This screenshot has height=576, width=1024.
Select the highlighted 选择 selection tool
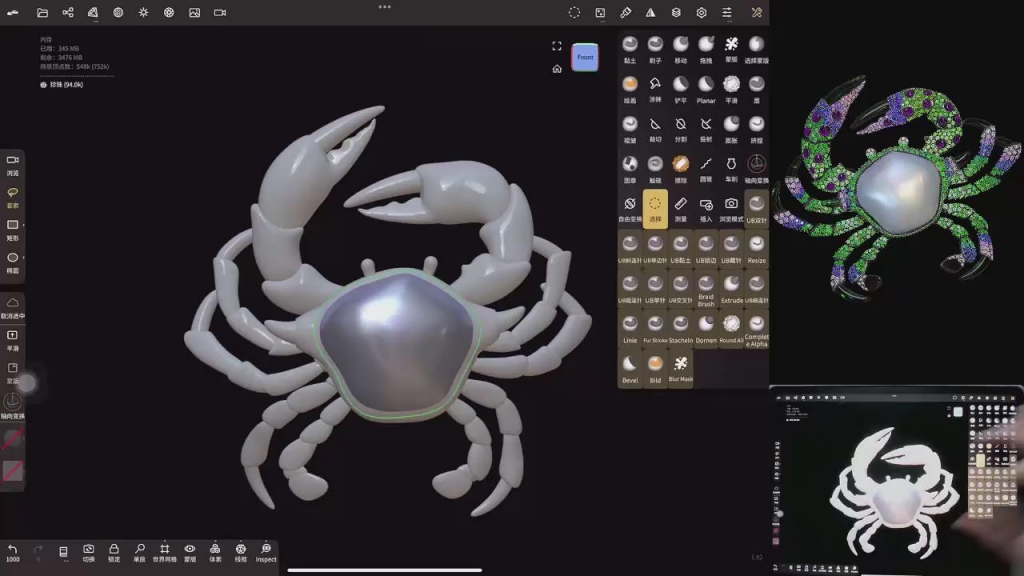(655, 209)
